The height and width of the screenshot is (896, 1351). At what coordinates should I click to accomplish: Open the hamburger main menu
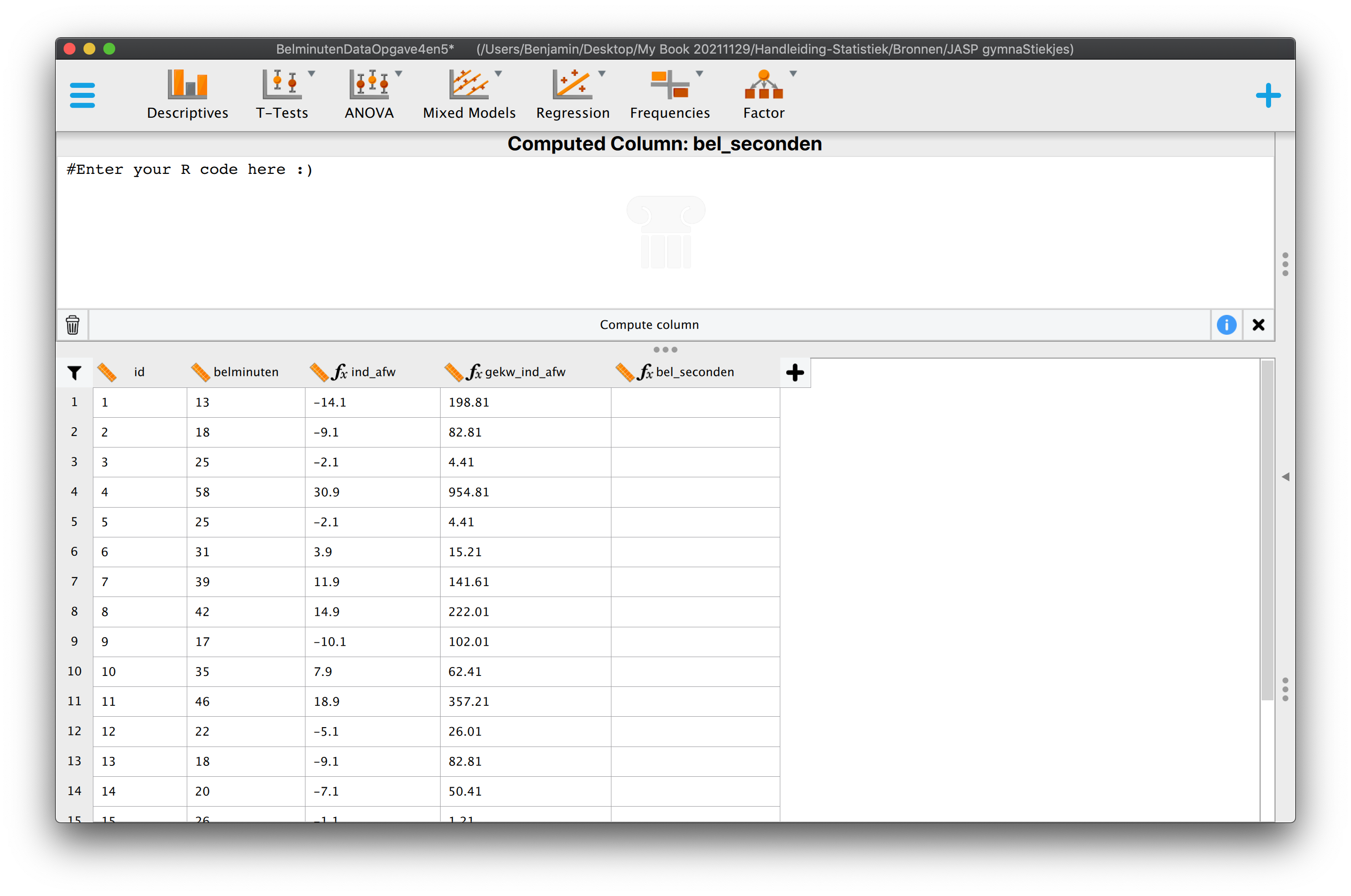tap(82, 95)
